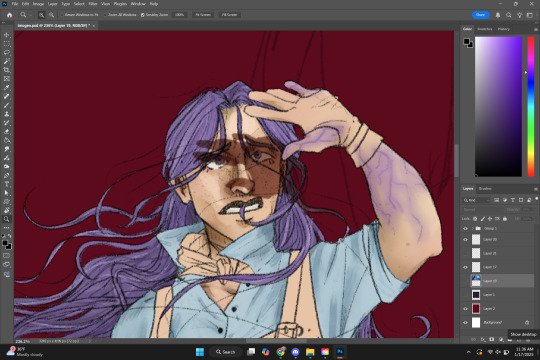
Task: Select the Crop tool
Action: pos(7,70)
